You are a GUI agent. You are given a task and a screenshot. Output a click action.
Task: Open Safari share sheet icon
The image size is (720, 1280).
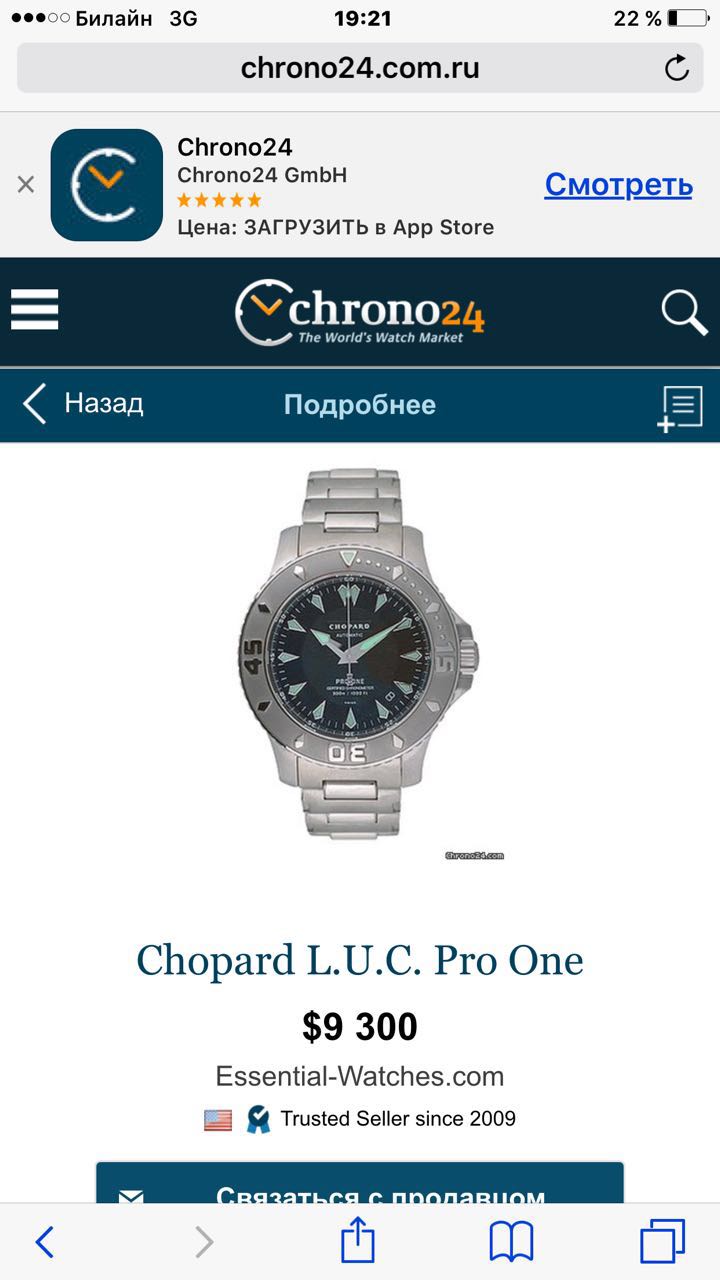coord(358,1241)
